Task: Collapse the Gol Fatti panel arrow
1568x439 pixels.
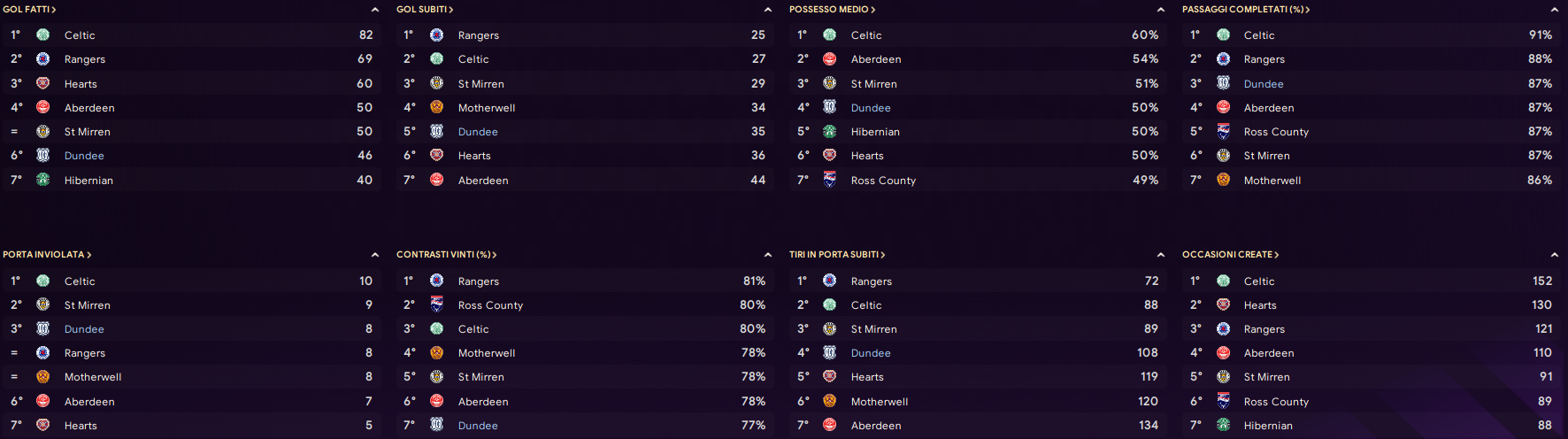Action: tap(374, 10)
